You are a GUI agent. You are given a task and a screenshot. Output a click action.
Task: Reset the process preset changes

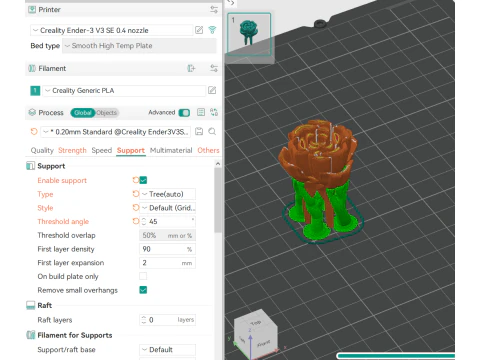point(34,132)
